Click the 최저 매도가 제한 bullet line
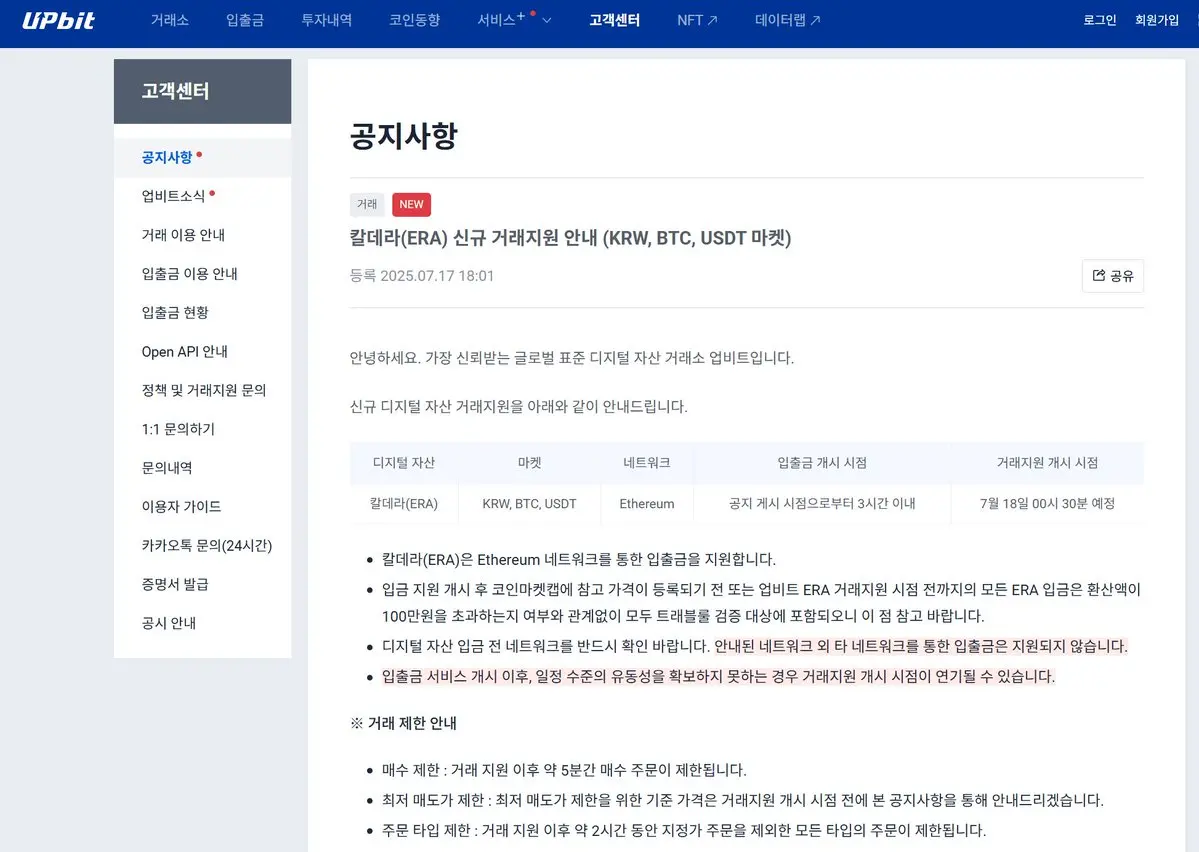 coord(742,800)
